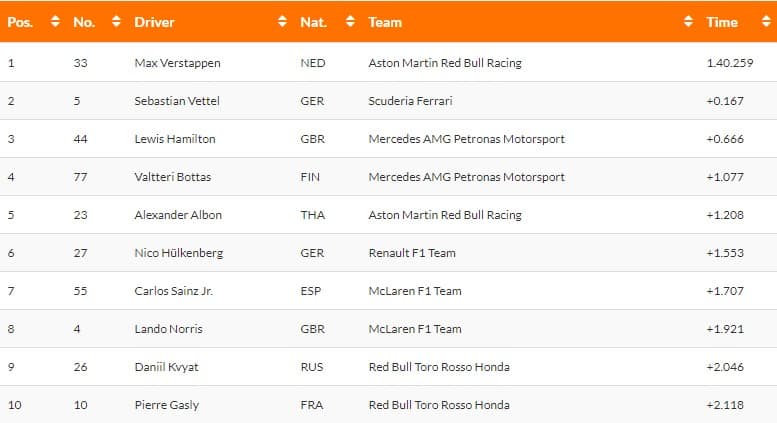
Task: Sort by Team using its arrow icon
Action: [688, 21]
